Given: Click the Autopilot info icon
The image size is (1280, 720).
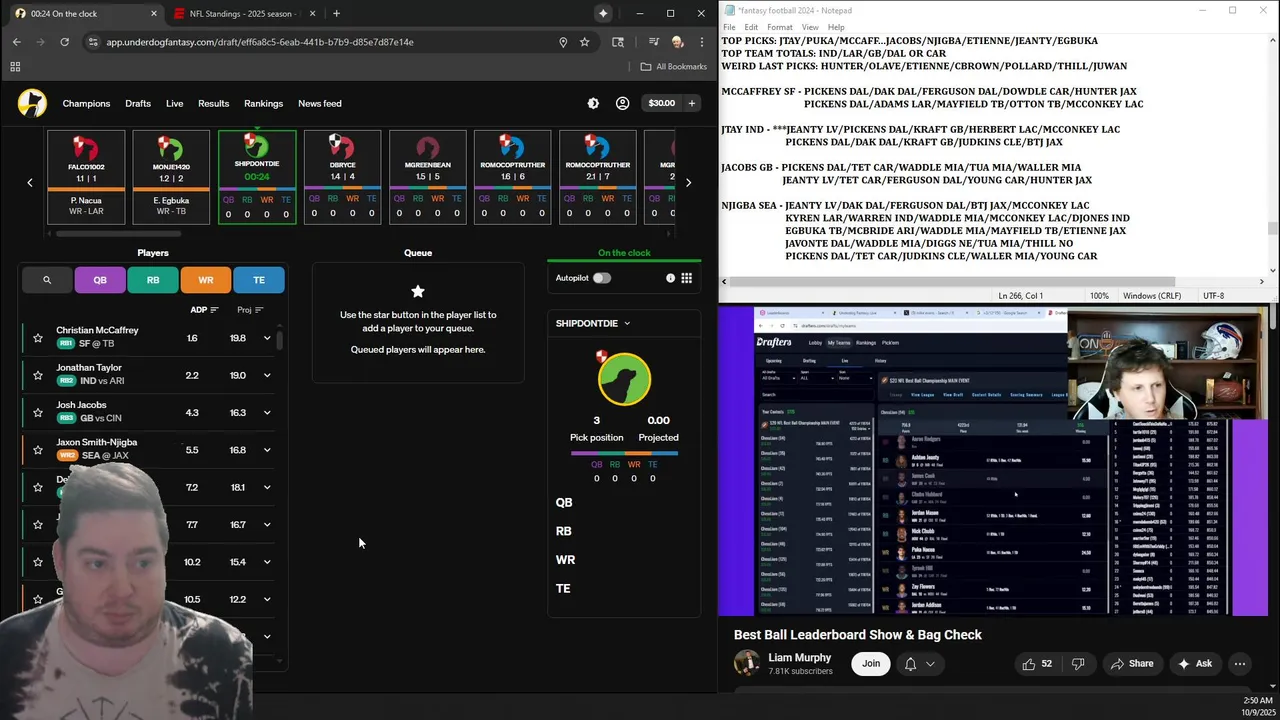Looking at the screenshot, I should click(670, 278).
